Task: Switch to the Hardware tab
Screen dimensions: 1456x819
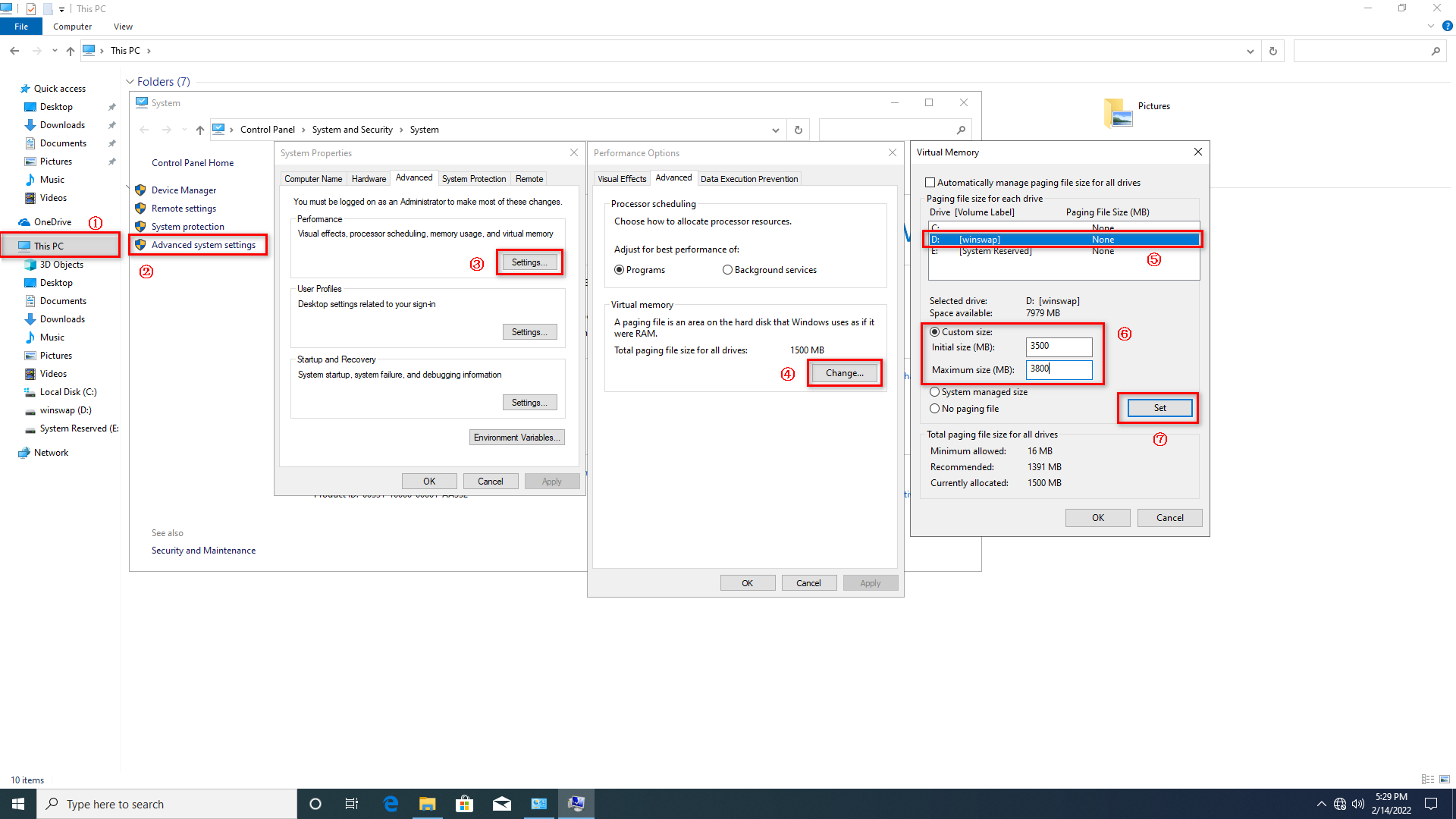Action: tap(369, 179)
